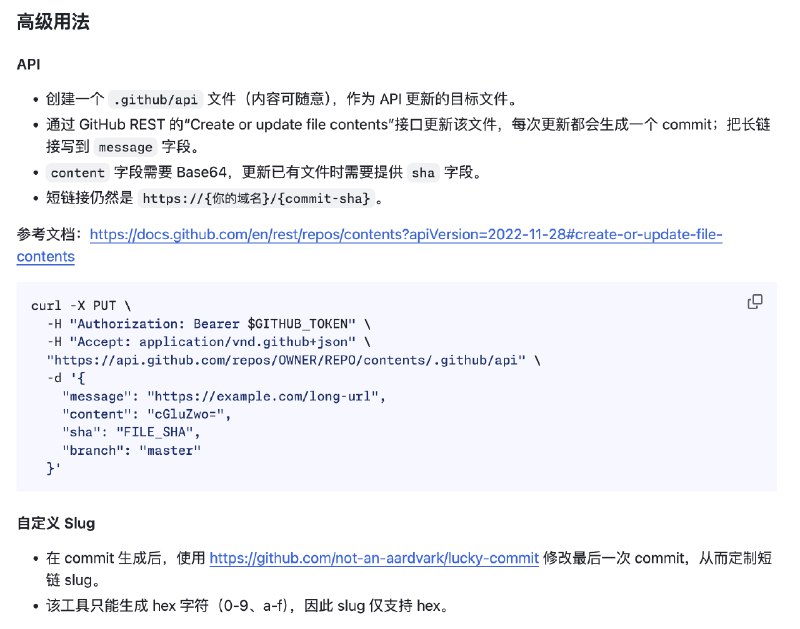Click the 高级用法 main heading
The image size is (800, 629).
pyautogui.click(x=53, y=22)
